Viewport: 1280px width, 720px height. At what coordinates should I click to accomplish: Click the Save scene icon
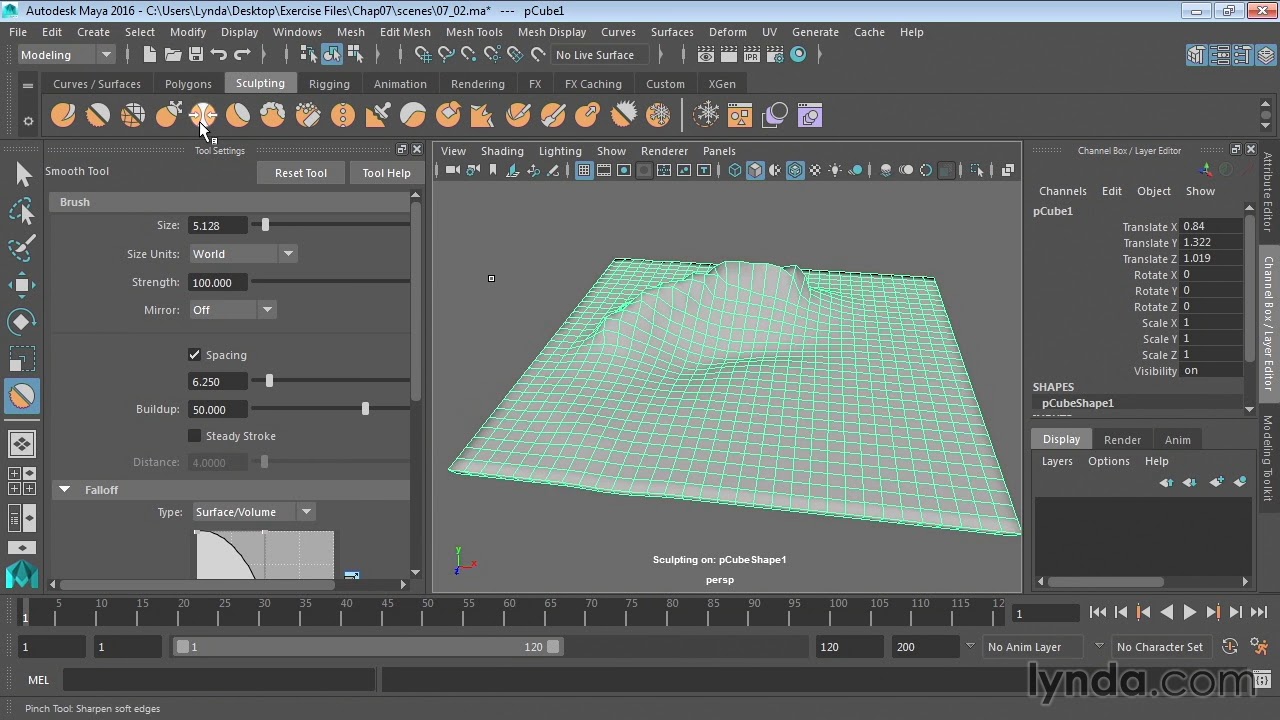point(196,55)
